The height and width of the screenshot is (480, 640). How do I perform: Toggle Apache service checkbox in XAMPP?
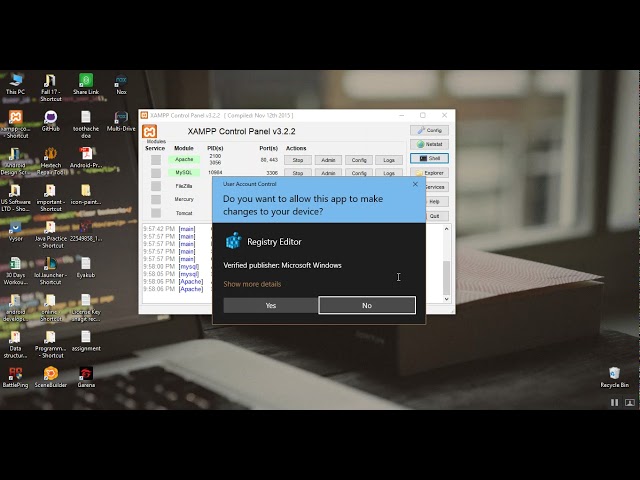(156, 160)
